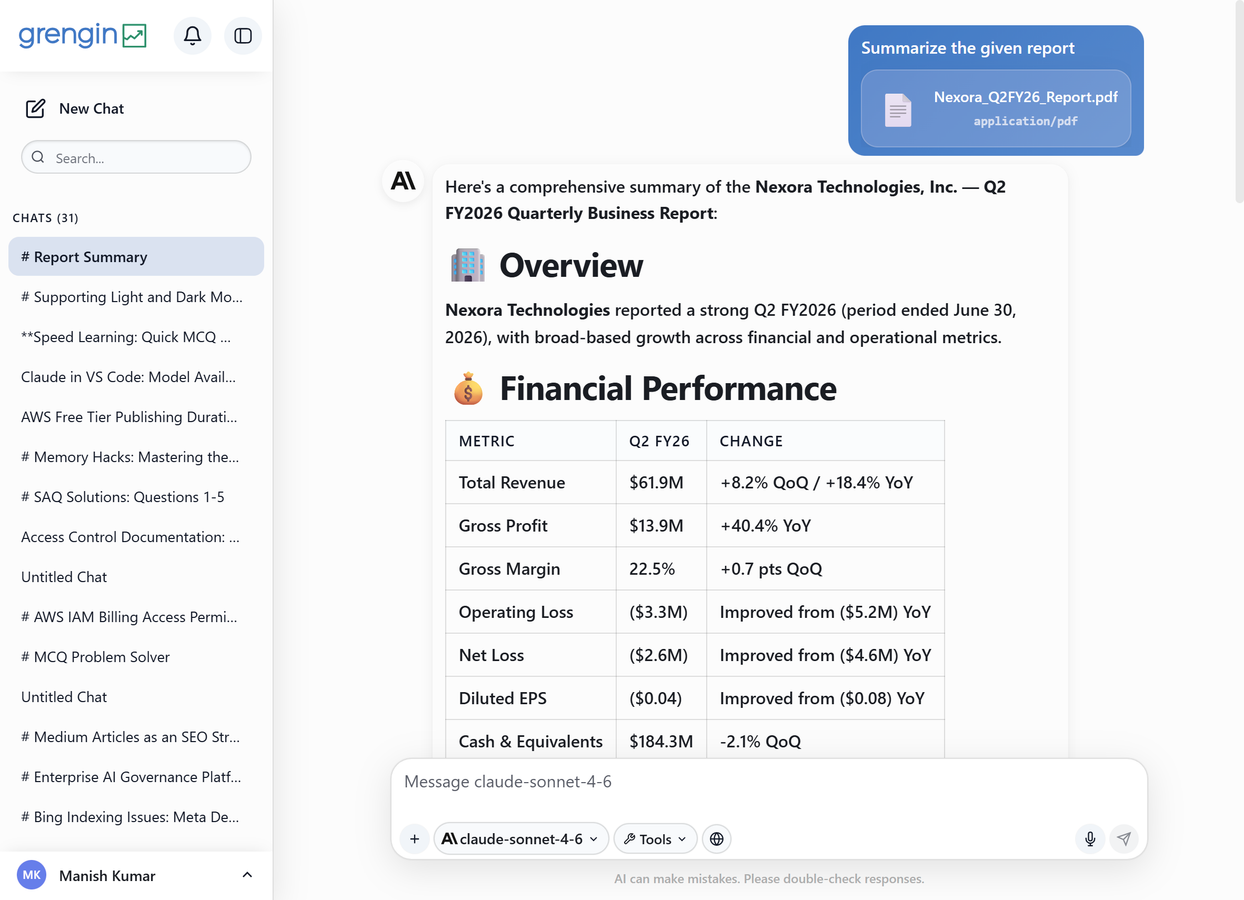Image resolution: width=1244 pixels, height=900 pixels.
Task: Open the MCQ Problem Solver chat
Action: [136, 657]
